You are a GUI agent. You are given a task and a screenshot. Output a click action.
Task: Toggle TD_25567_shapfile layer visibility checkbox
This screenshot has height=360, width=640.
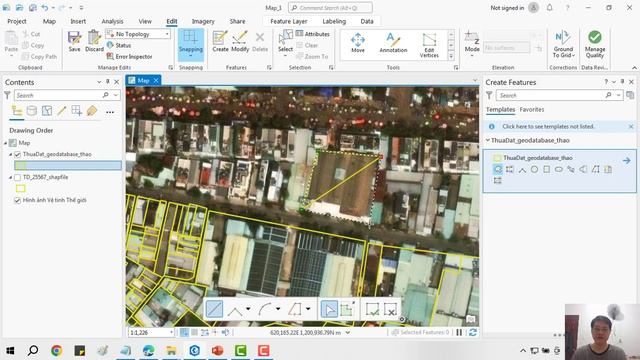click(17, 177)
